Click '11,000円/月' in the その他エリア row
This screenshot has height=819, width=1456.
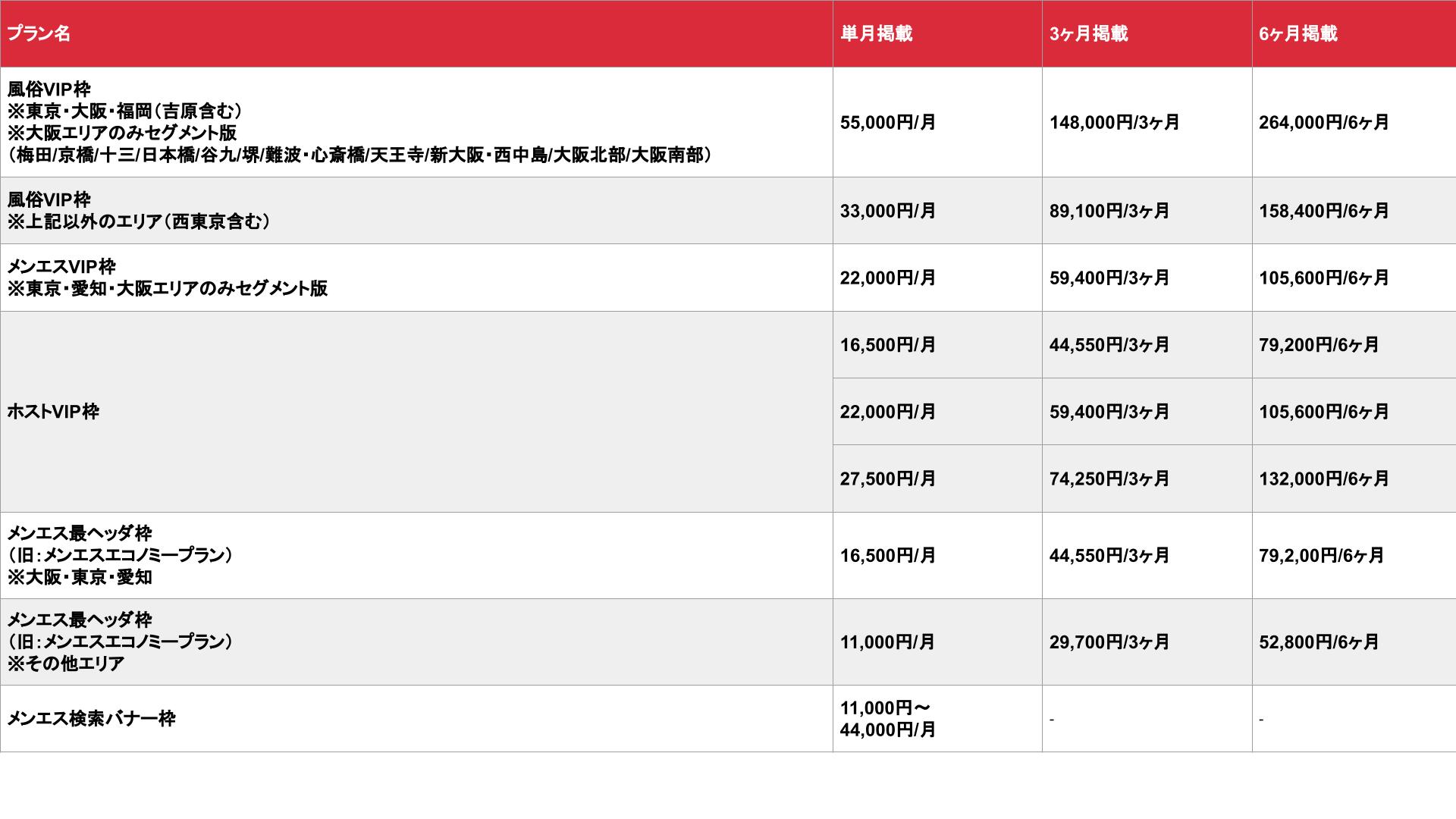937,642
